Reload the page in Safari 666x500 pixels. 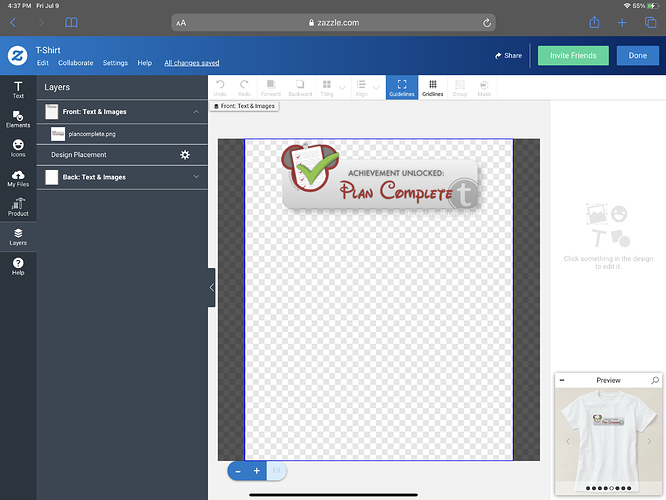pyautogui.click(x=487, y=23)
